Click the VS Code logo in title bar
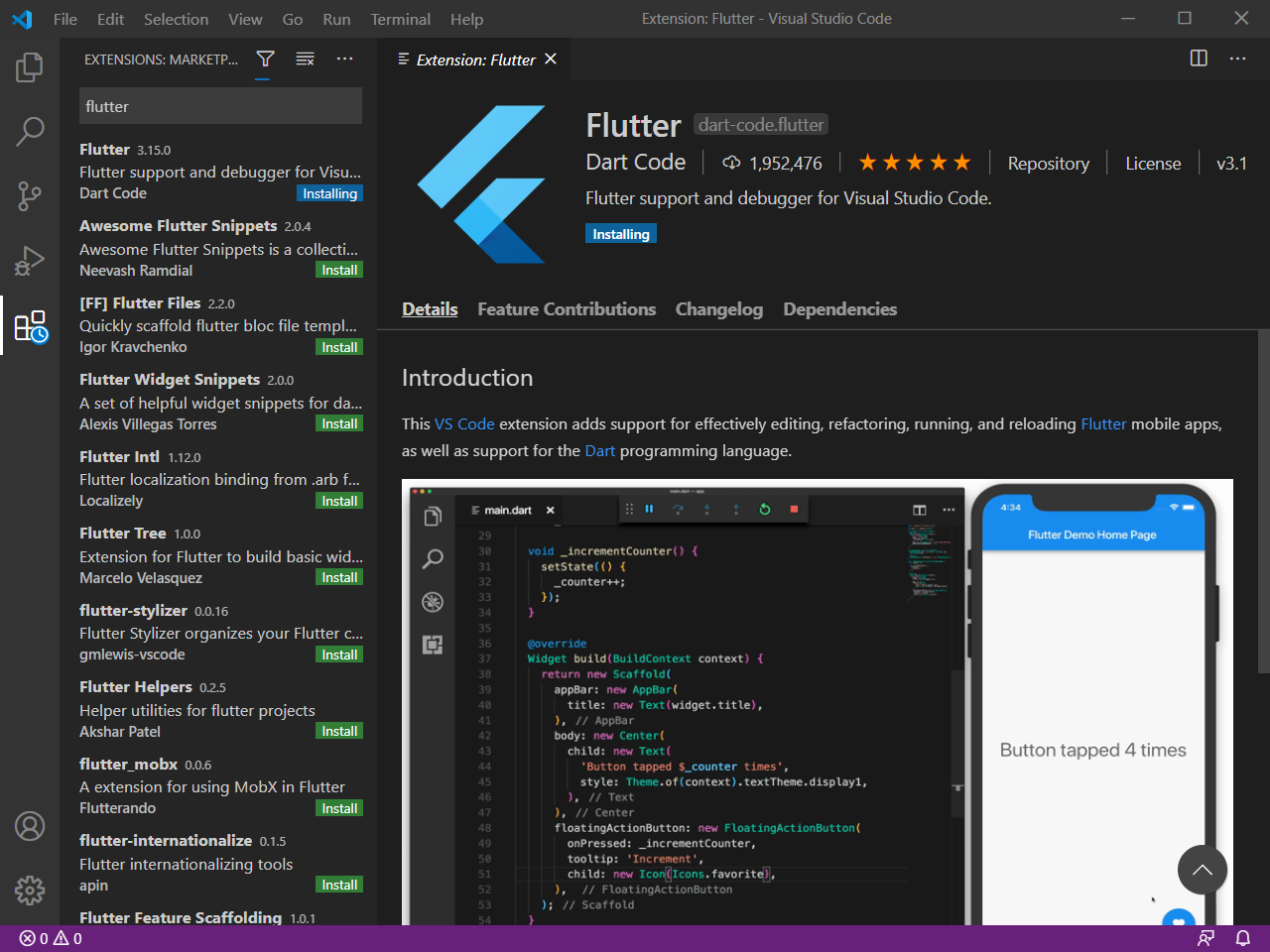1270x952 pixels. tap(22, 19)
